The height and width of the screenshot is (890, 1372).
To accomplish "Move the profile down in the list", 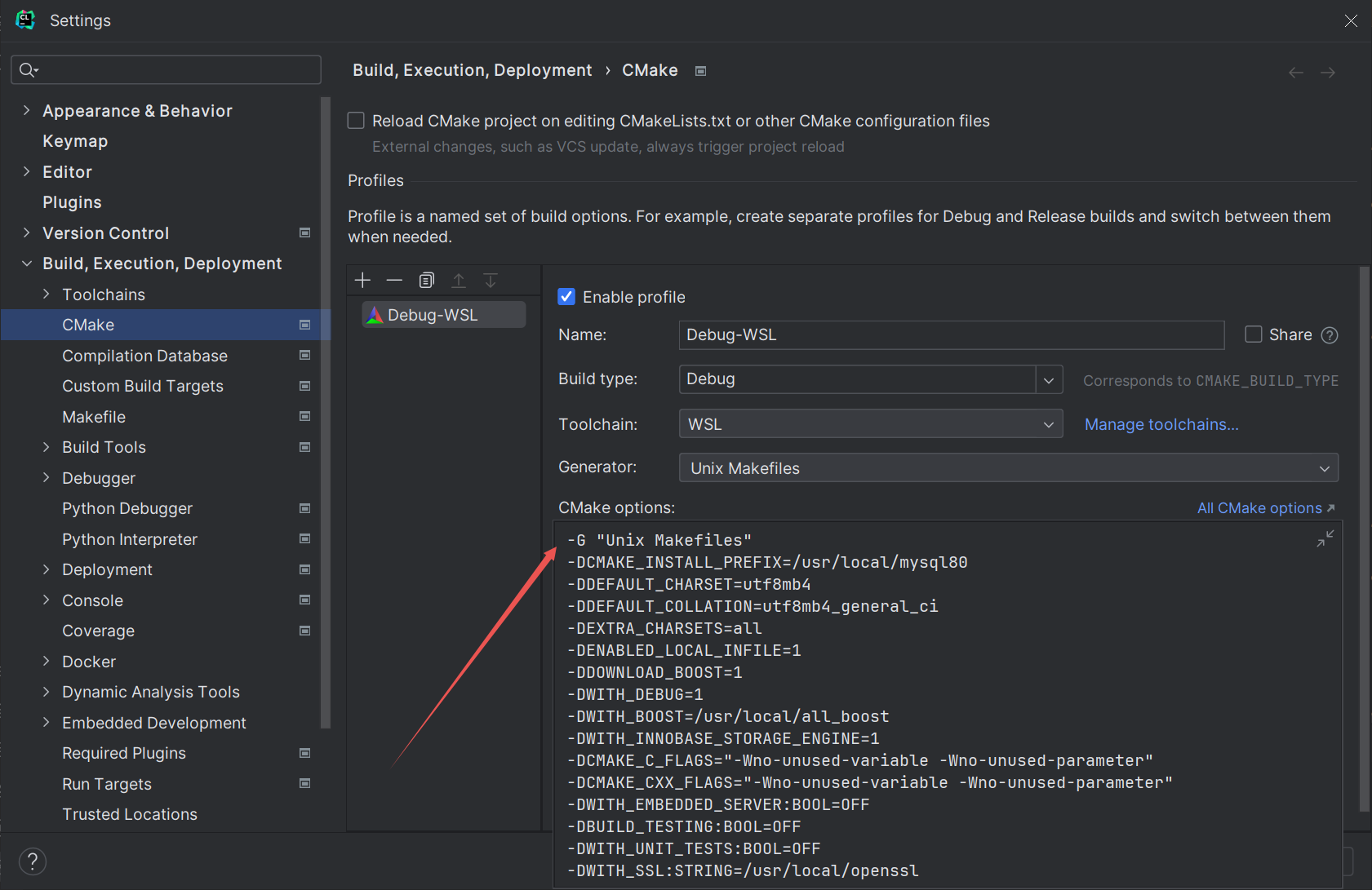I will coord(491,281).
